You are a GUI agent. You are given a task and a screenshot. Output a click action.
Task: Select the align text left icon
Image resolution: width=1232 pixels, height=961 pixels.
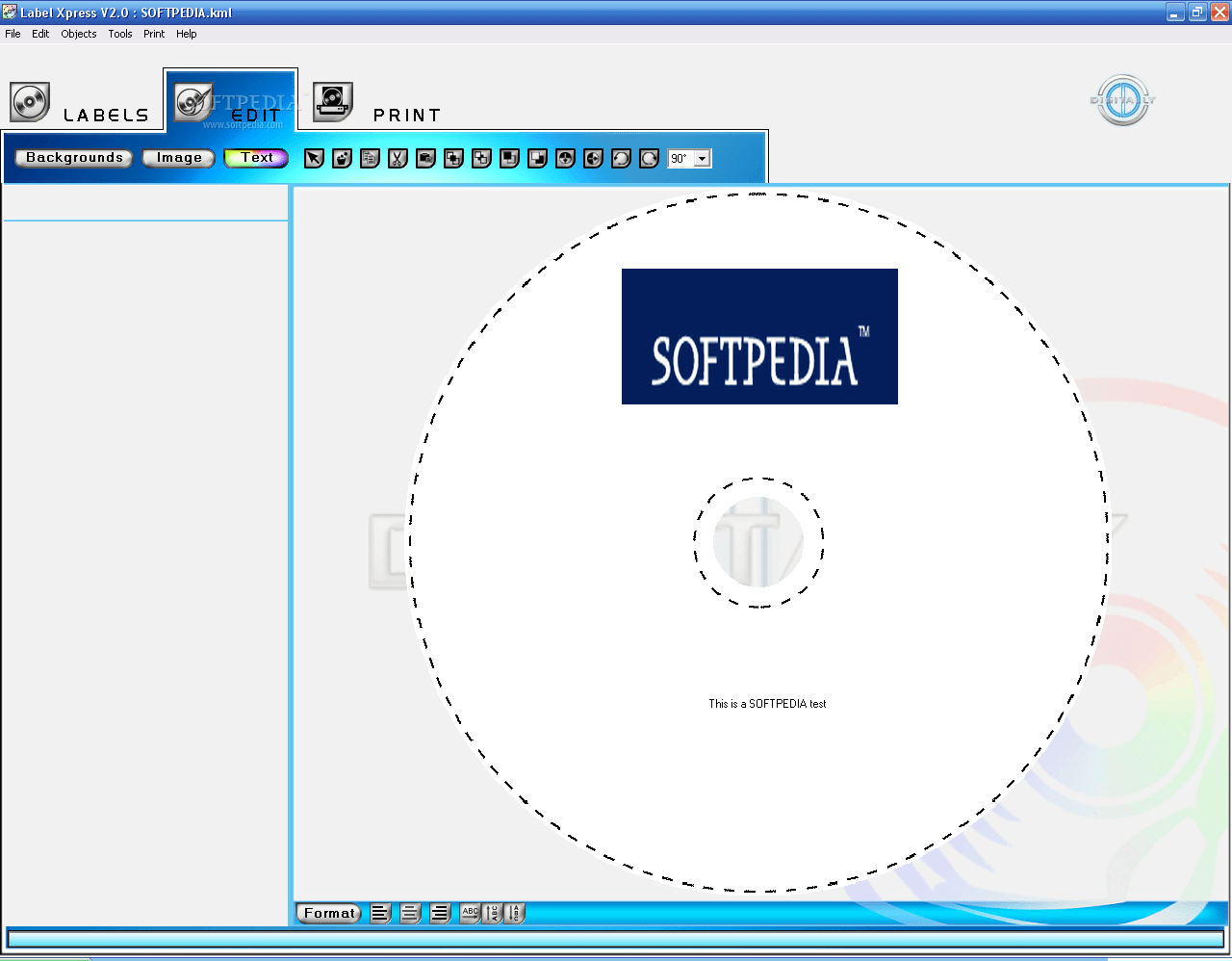coord(380,913)
